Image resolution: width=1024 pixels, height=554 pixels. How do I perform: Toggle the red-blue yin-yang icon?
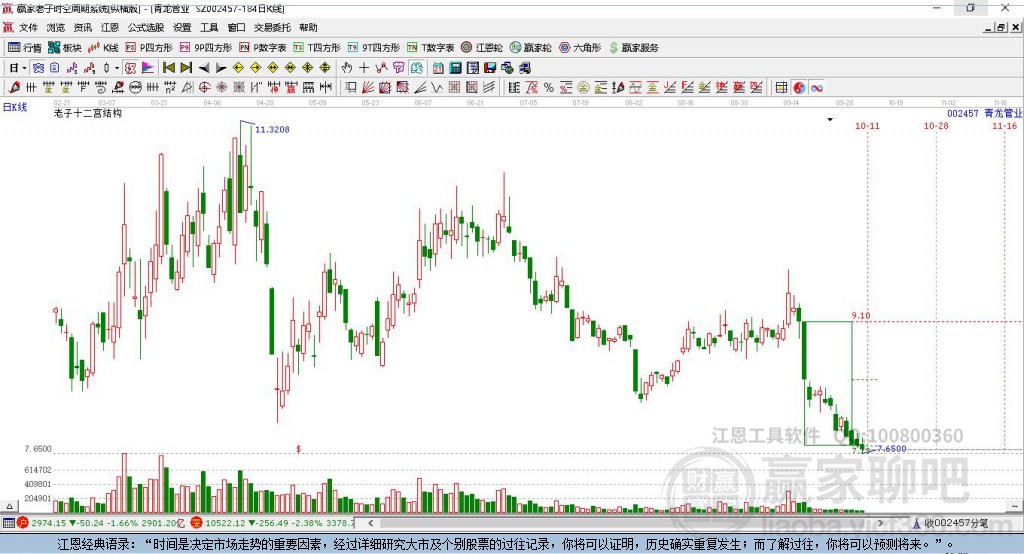point(799,88)
